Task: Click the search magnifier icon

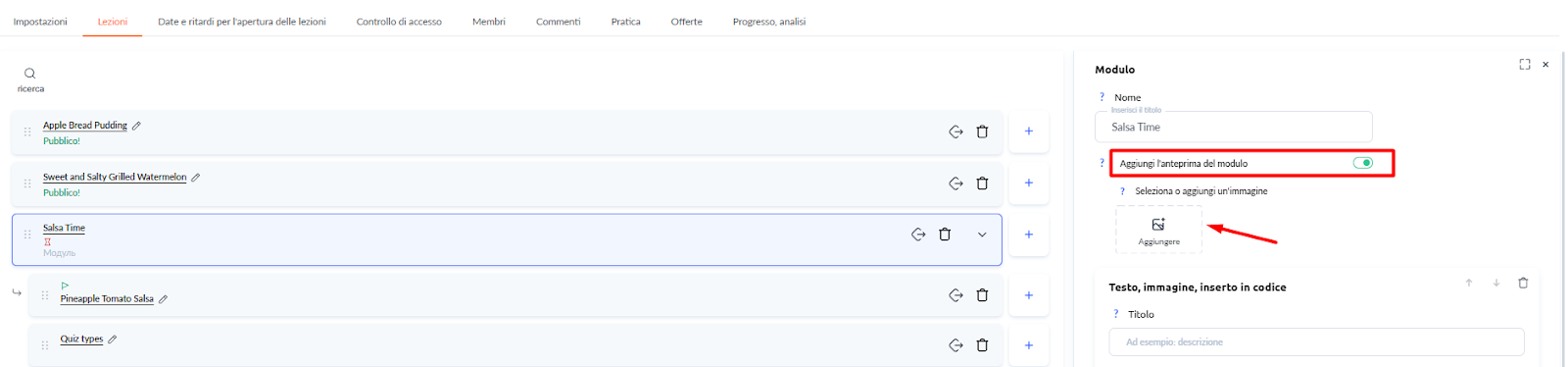Action: click(29, 74)
